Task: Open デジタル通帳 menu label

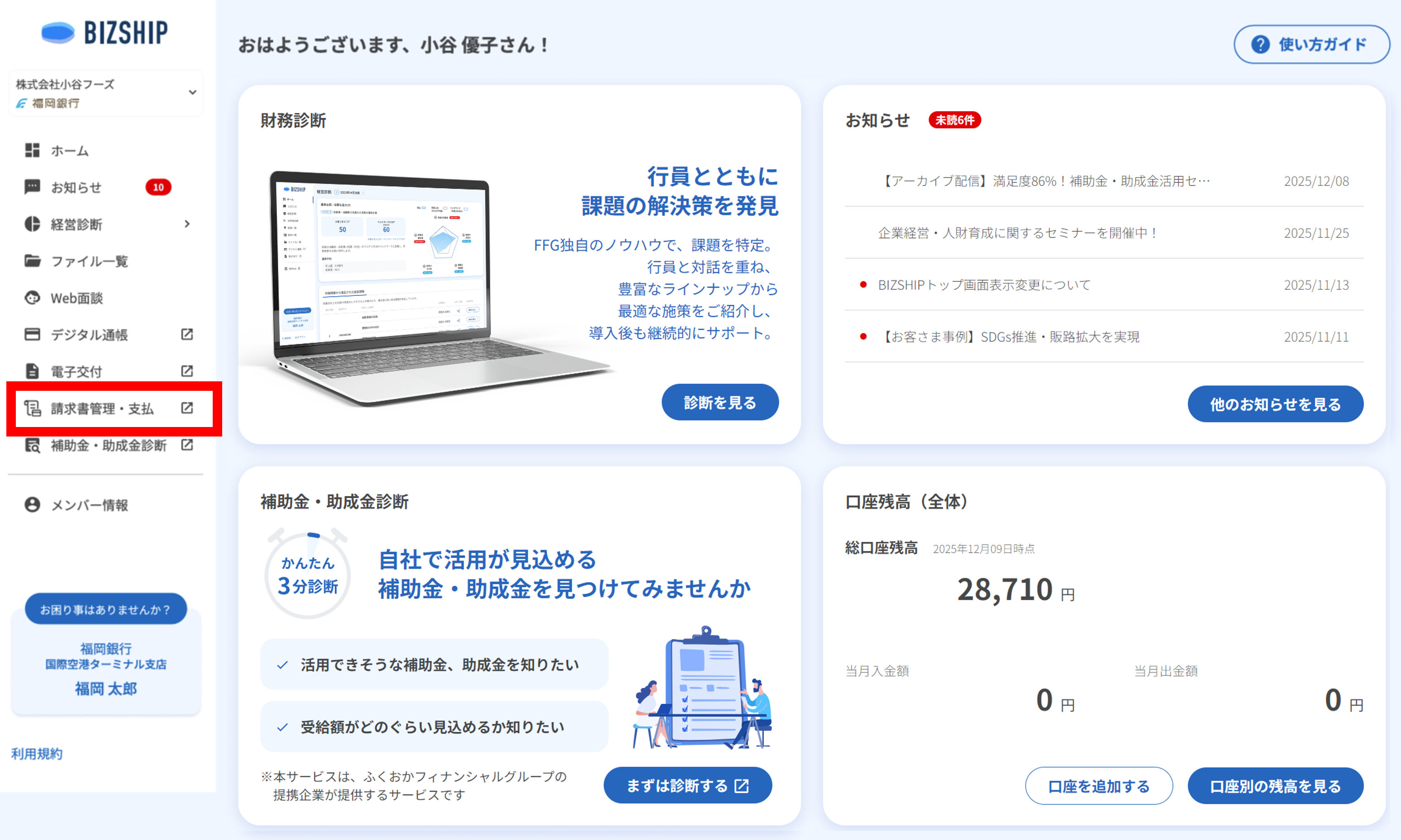Action: coord(90,335)
